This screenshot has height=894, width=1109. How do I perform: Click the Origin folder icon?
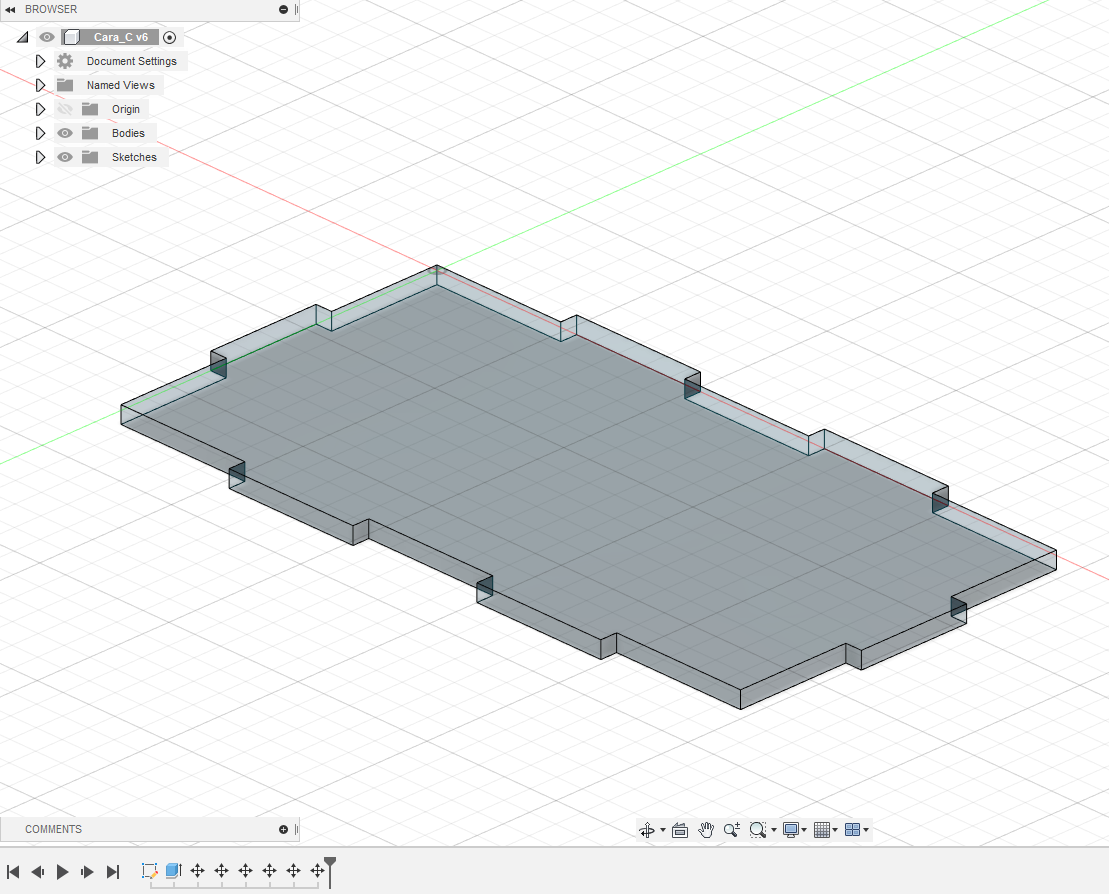(90, 109)
